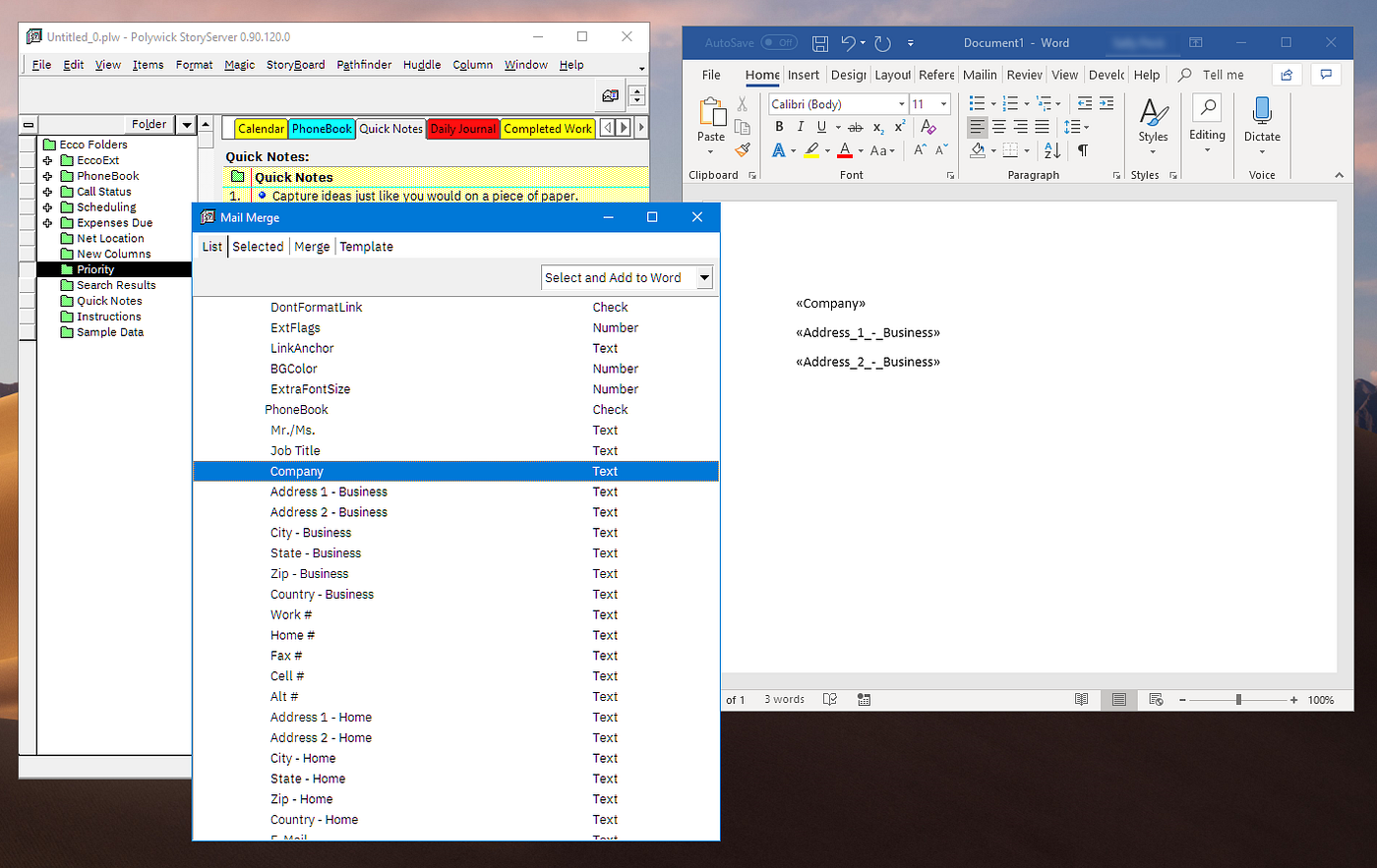Open the font name dropdown Calibri (Body)
This screenshot has width=1377, height=868.
point(902,104)
